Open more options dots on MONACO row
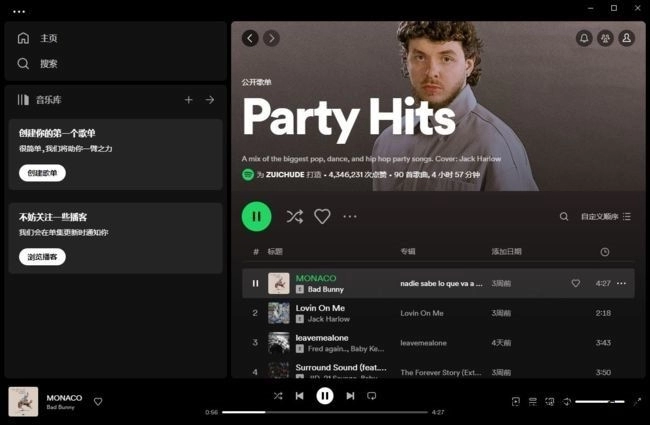 [621, 283]
